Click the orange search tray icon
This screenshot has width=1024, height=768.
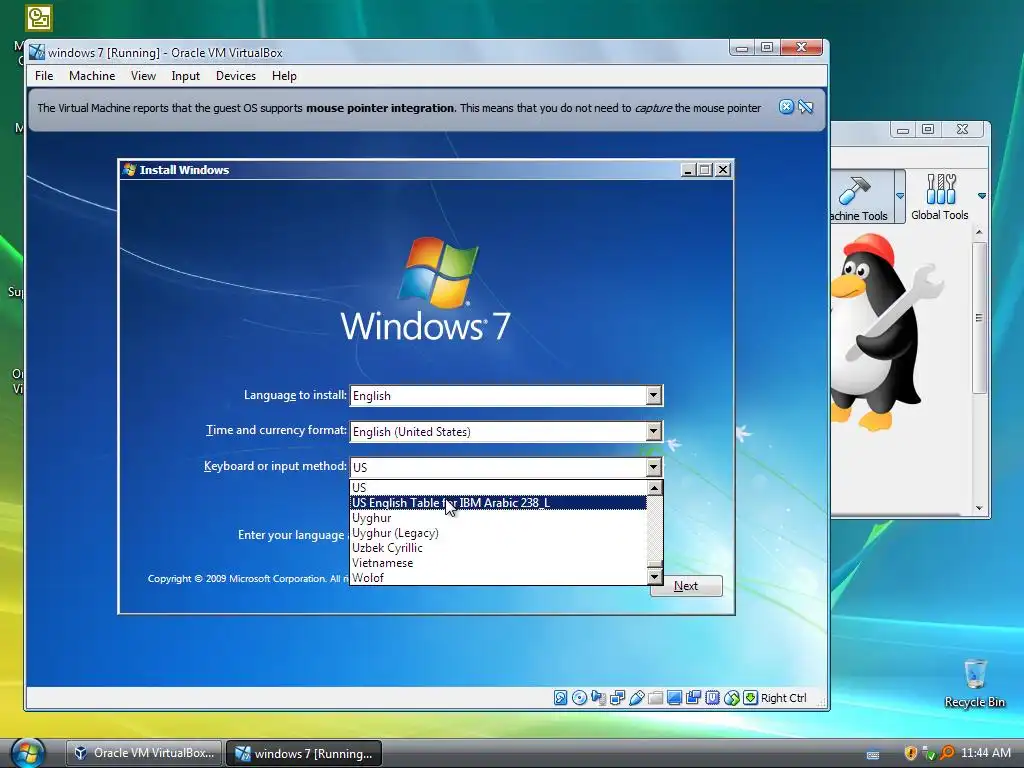tap(947, 753)
